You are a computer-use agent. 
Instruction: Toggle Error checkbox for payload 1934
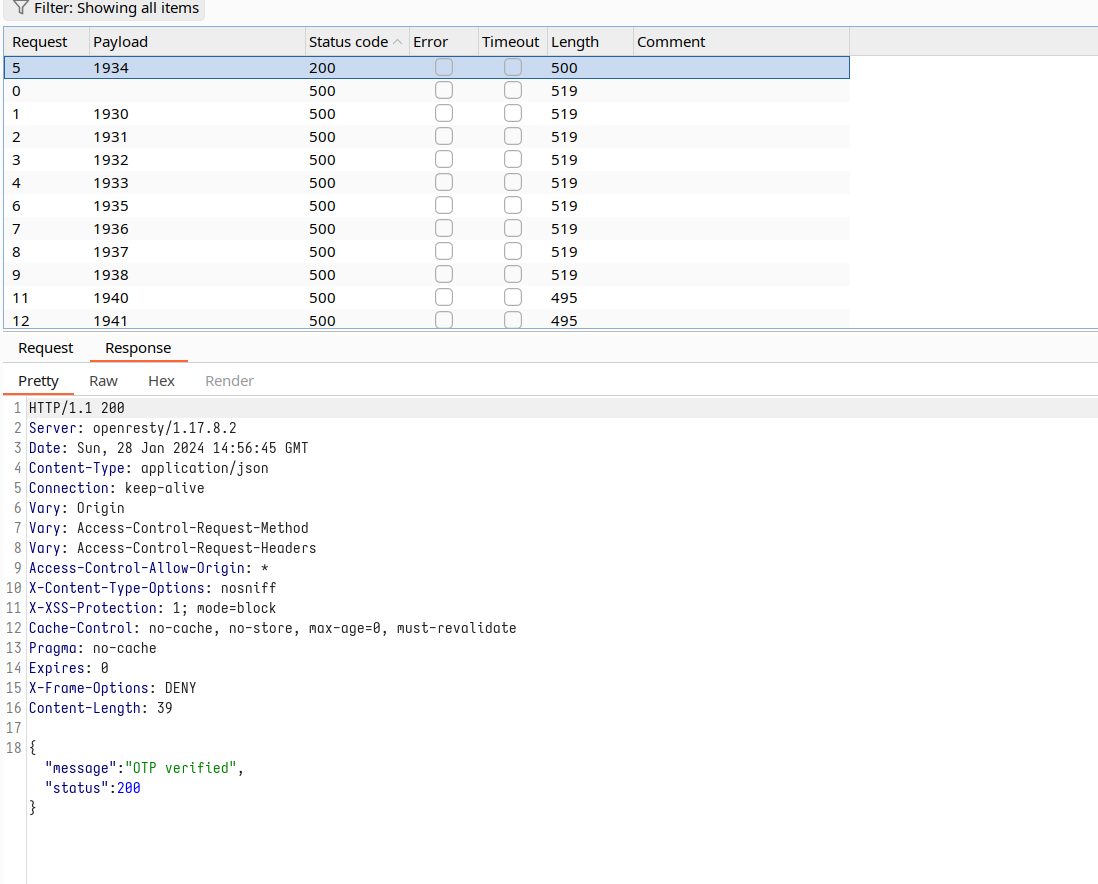pos(444,68)
